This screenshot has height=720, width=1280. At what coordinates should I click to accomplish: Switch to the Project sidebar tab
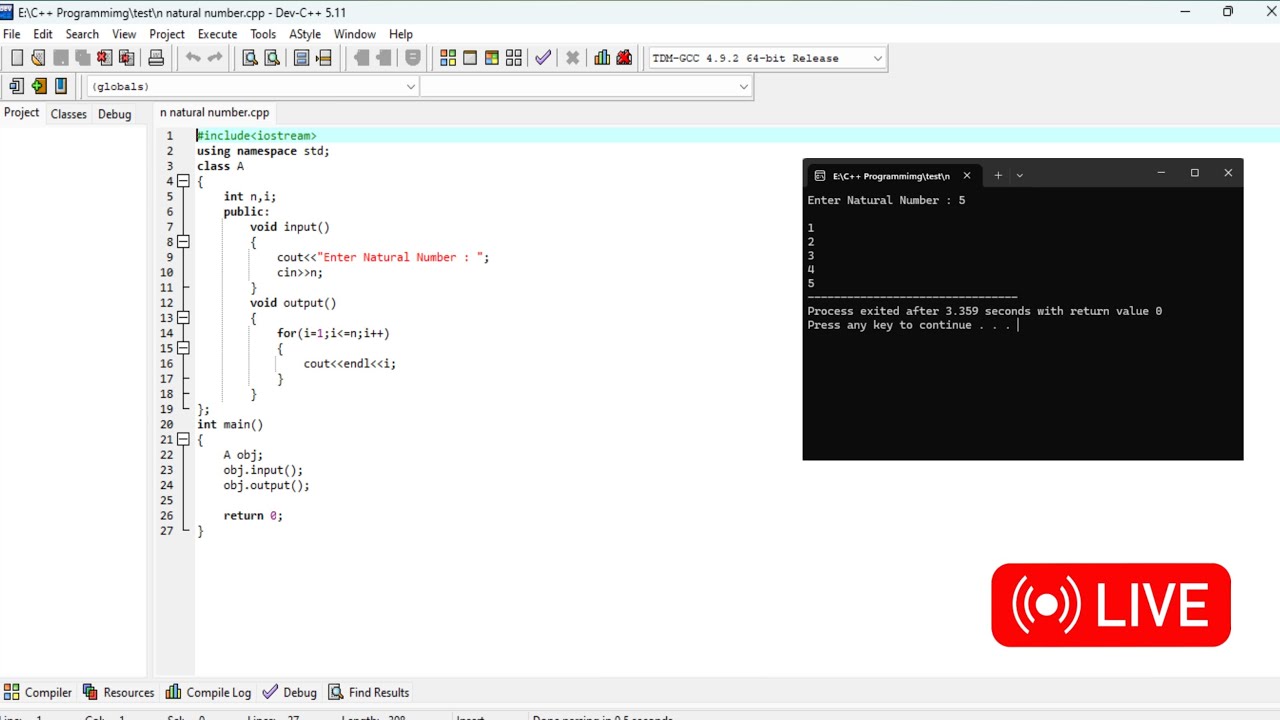click(21, 113)
